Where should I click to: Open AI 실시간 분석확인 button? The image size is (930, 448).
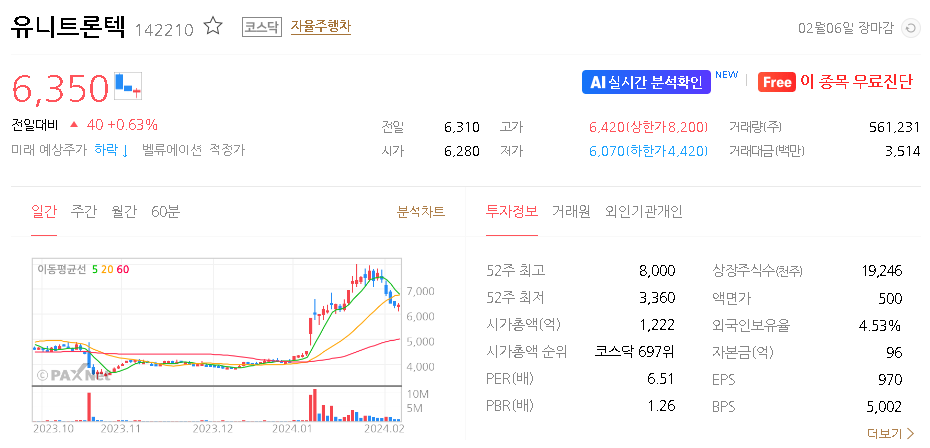[x=646, y=82]
